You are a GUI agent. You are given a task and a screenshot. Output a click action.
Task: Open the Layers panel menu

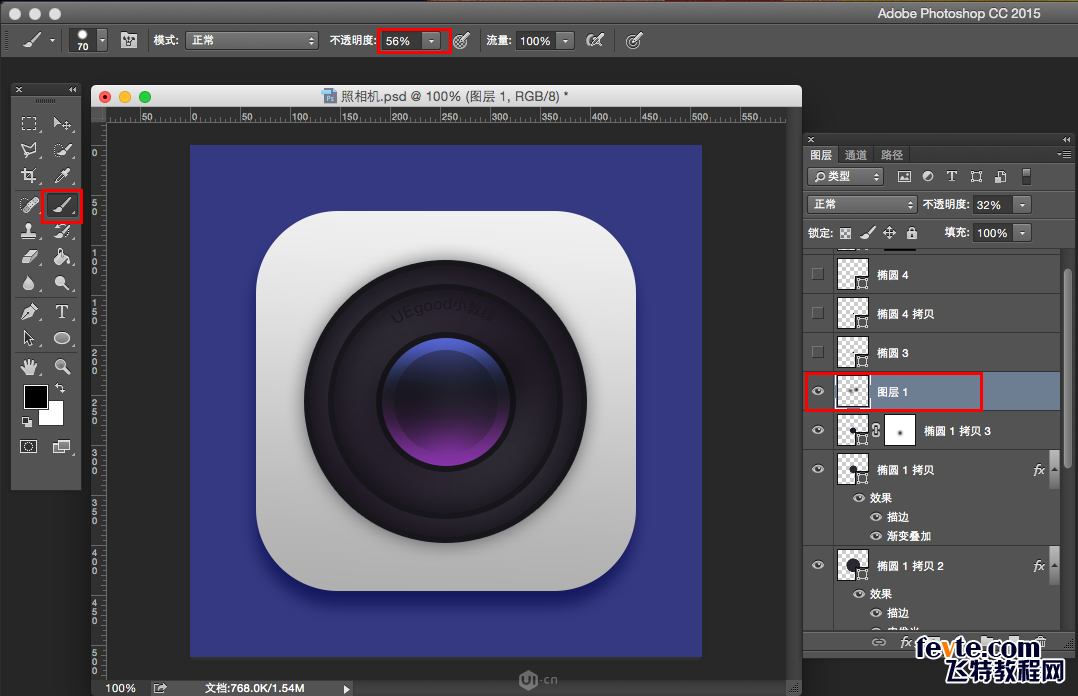[1064, 155]
